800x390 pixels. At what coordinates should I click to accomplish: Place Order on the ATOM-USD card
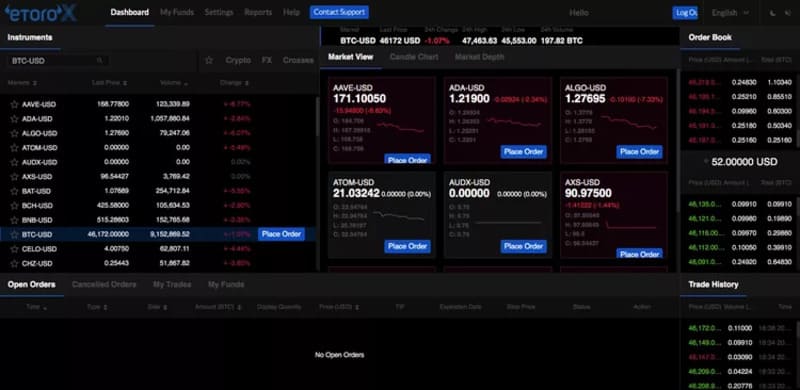click(407, 247)
